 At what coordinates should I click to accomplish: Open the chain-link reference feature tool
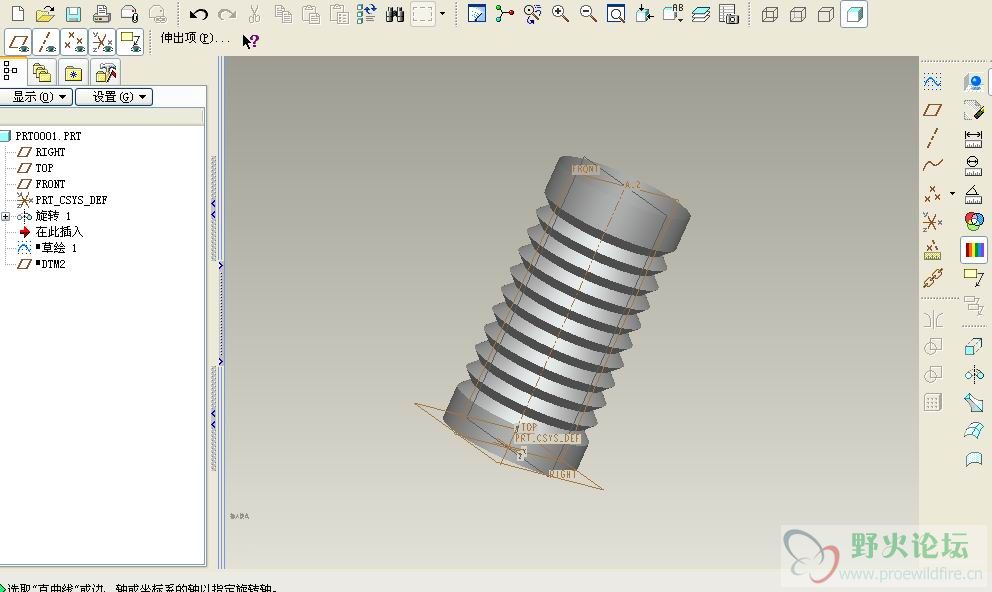(933, 278)
